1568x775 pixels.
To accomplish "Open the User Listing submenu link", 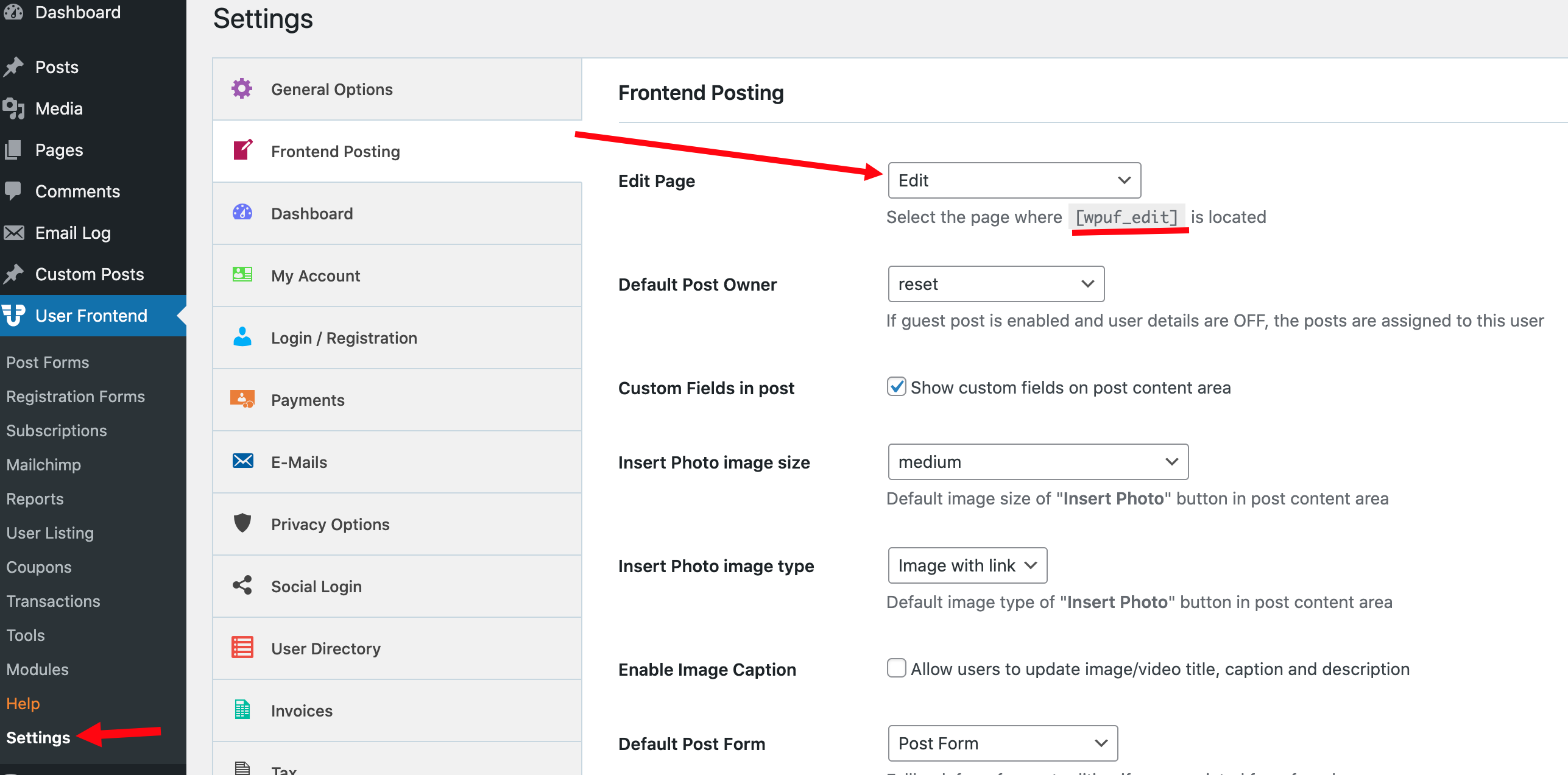I will [50, 533].
